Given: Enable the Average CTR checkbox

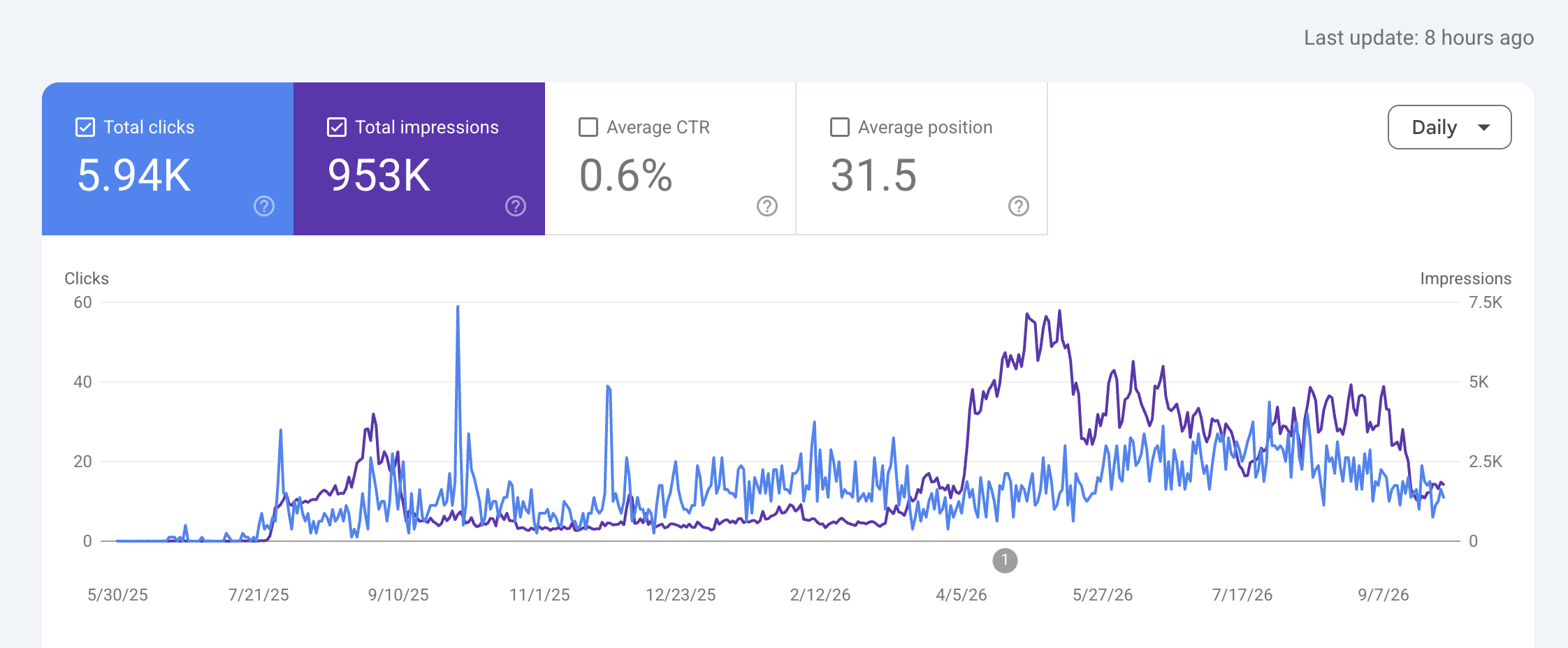Looking at the screenshot, I should coord(588,127).
